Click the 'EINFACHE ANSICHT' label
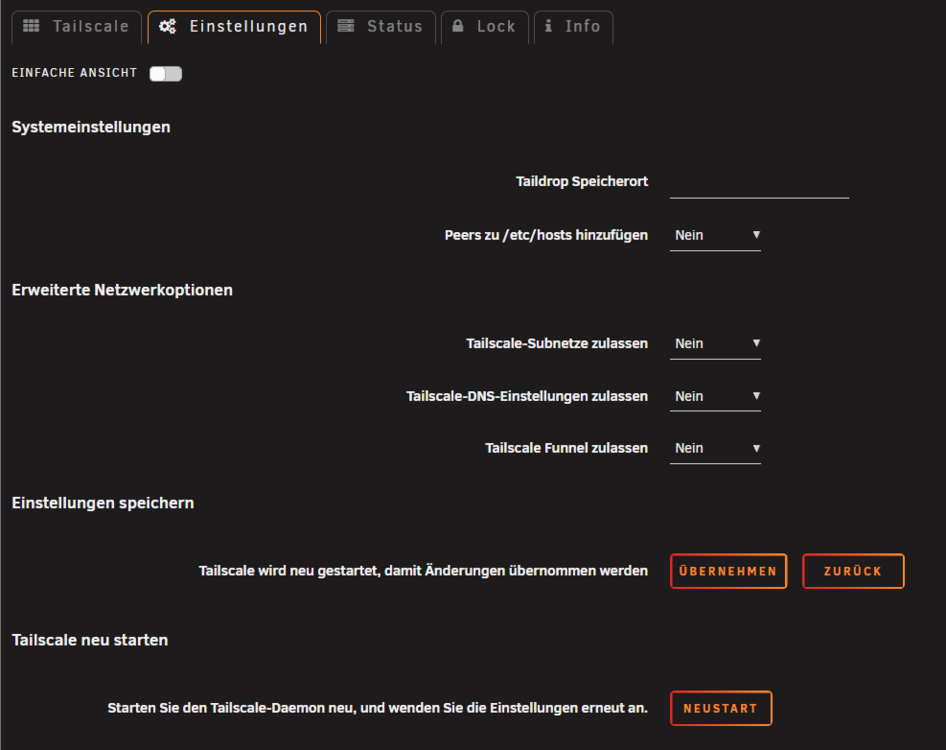 (x=74, y=73)
